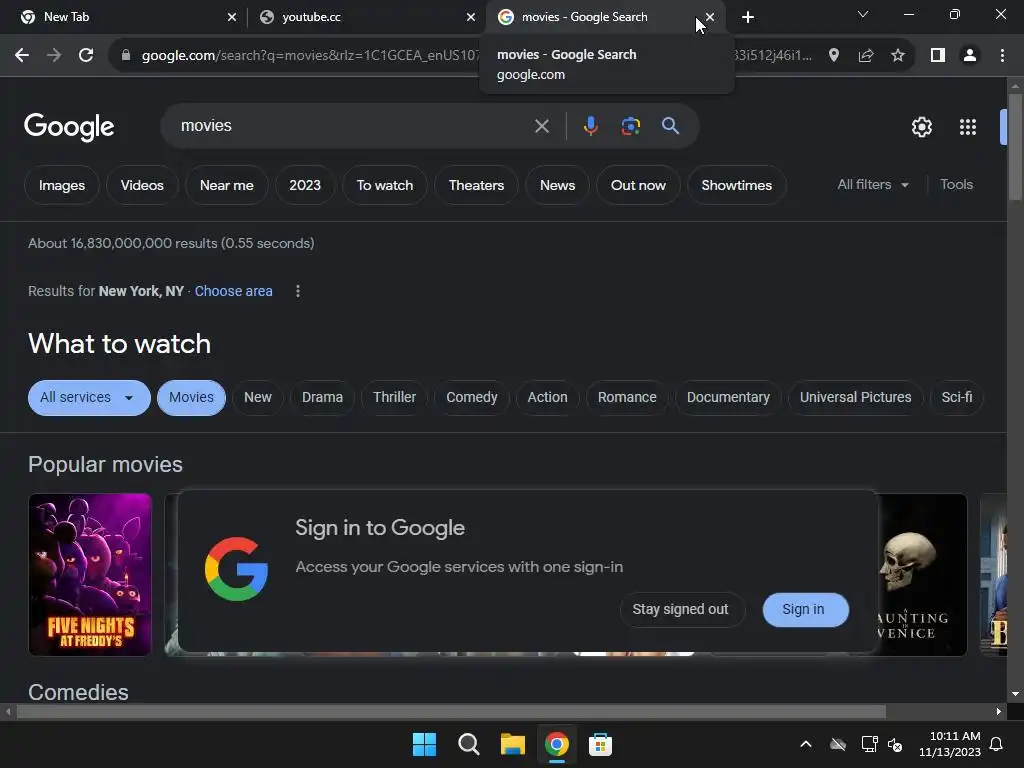Screen dimensions: 1024x768
Task: Click Stay signed out
Action: [682, 610]
